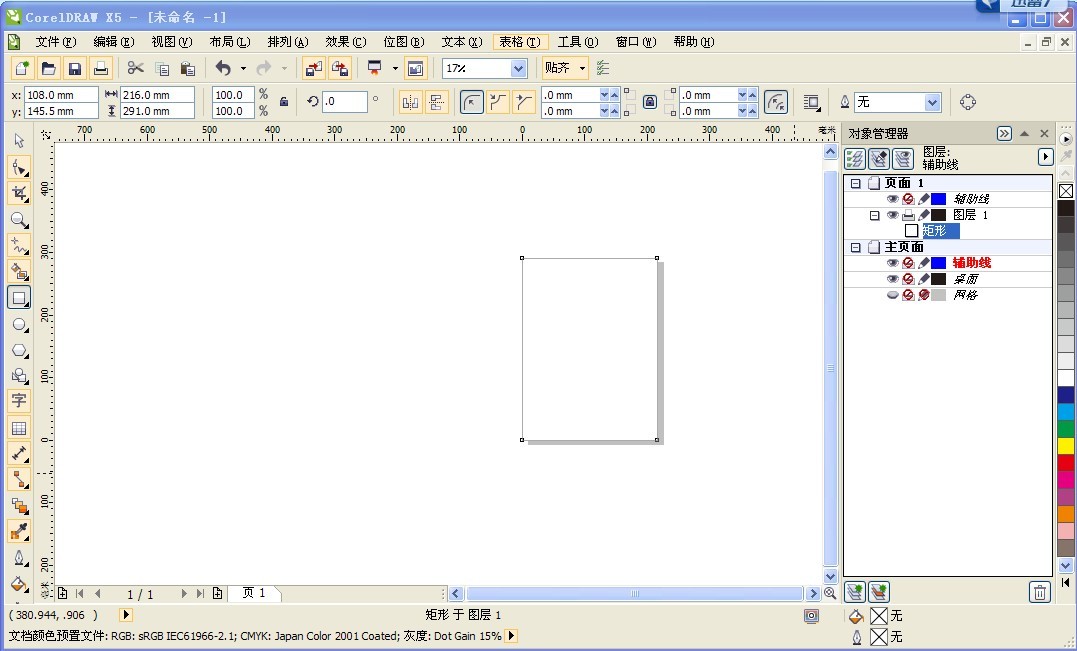
Task: Select the Ellipse tool
Action: point(19,324)
